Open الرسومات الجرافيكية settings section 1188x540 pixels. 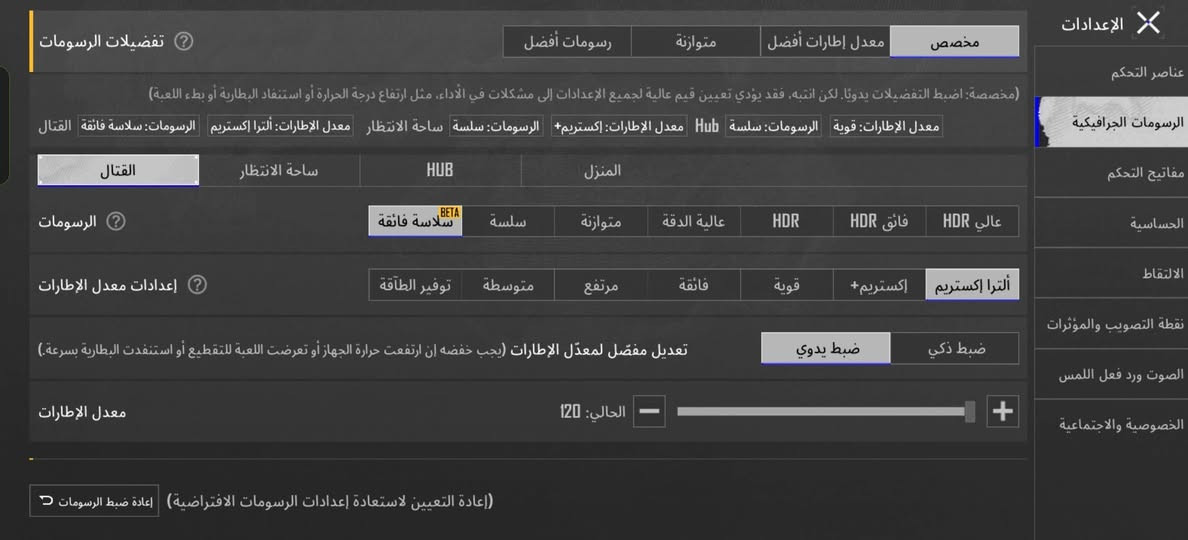(1111, 122)
